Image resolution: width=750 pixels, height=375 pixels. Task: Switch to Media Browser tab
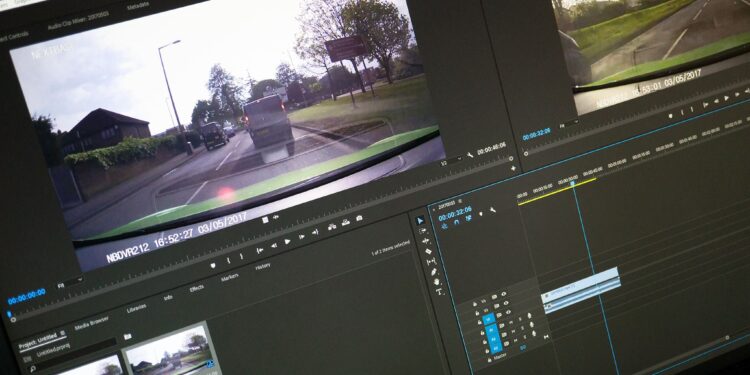click(91, 324)
